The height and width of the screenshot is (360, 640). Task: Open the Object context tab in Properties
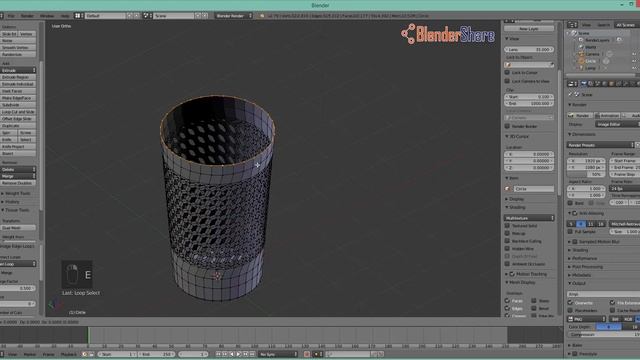click(x=611, y=84)
